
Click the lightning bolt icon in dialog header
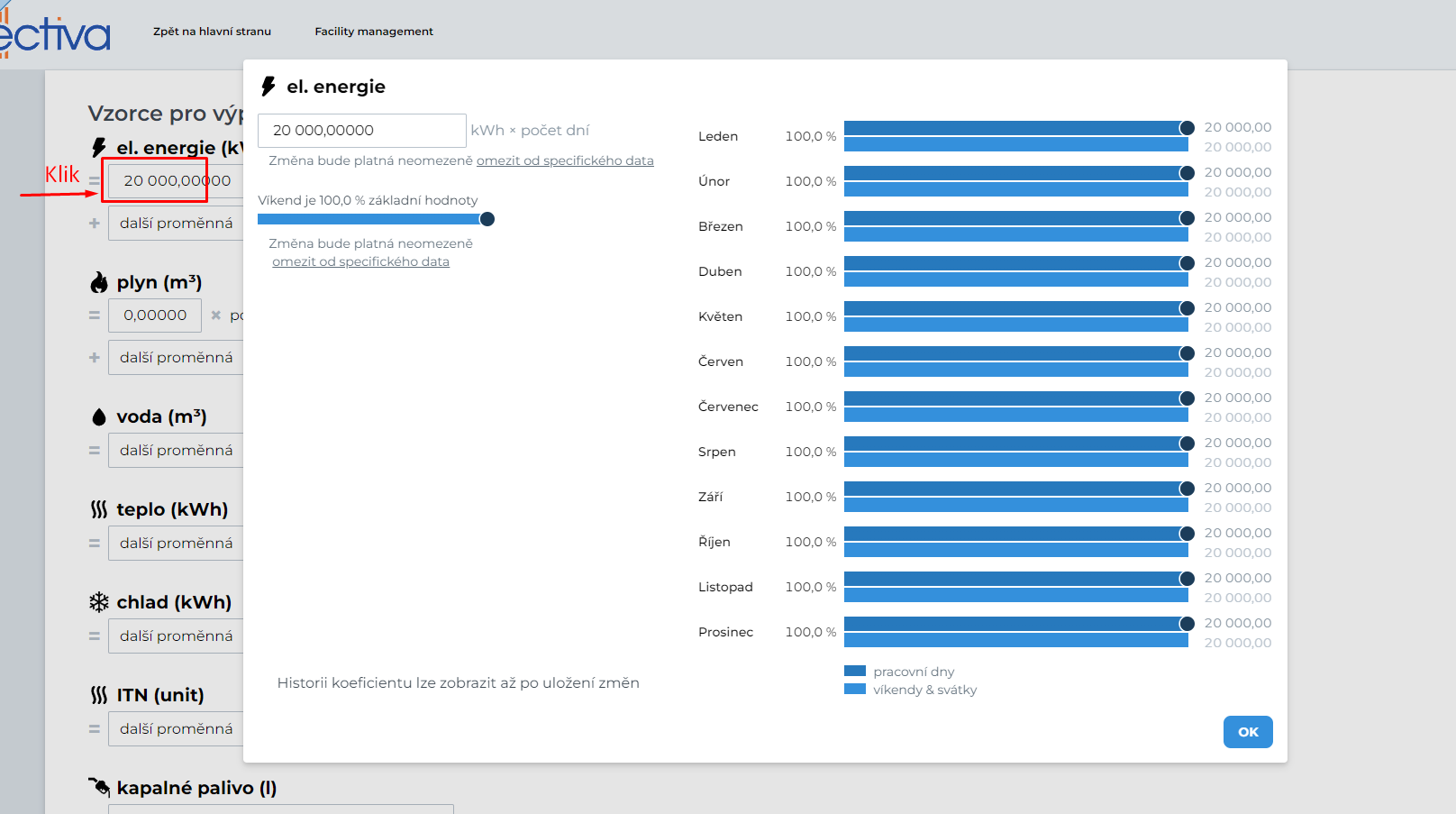coord(268,87)
